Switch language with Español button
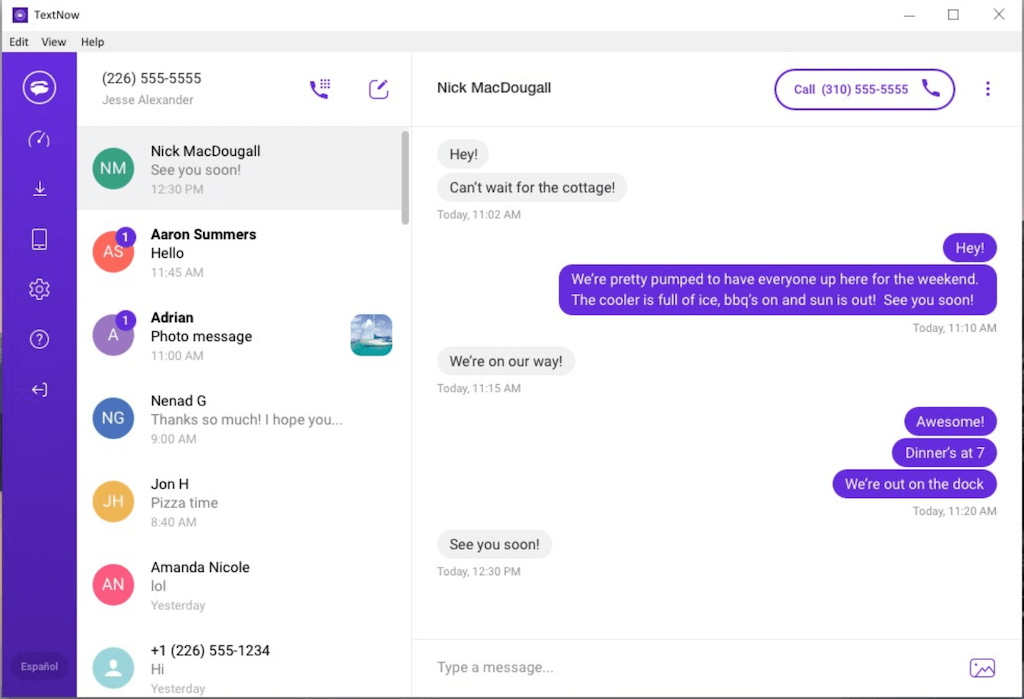This screenshot has height=699, width=1024. click(39, 666)
